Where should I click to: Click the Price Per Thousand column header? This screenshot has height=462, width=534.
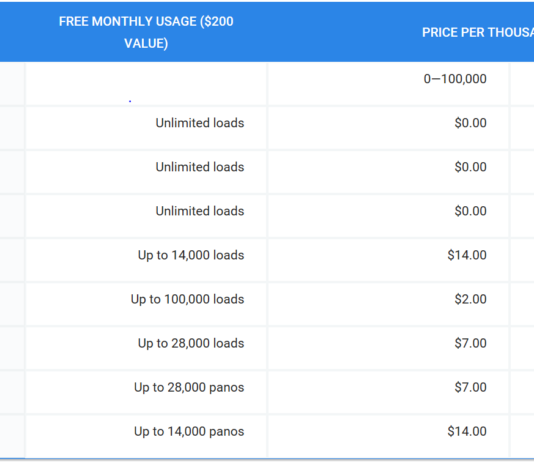[478, 32]
